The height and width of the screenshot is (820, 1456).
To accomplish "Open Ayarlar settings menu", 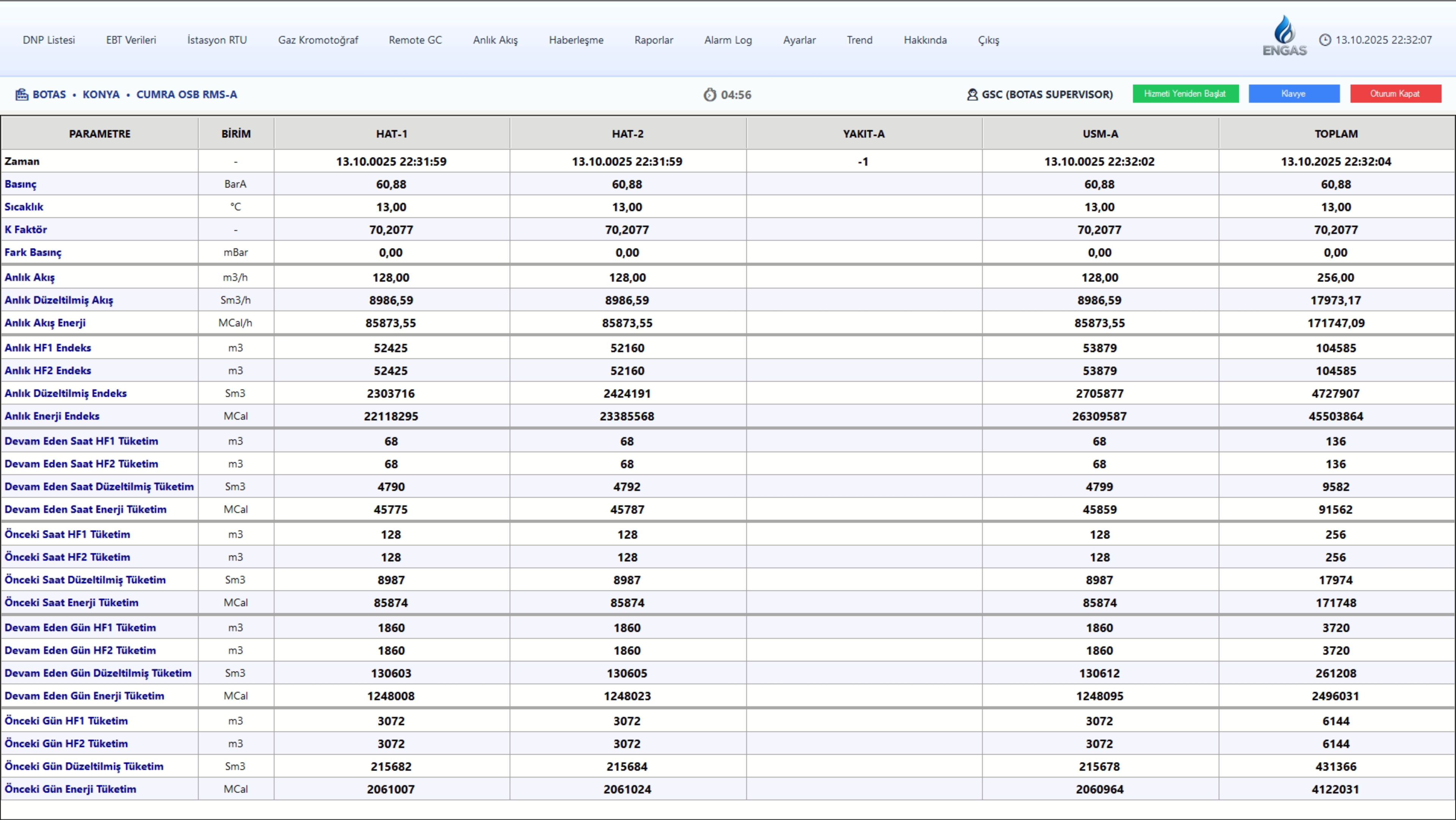I will pos(799,40).
